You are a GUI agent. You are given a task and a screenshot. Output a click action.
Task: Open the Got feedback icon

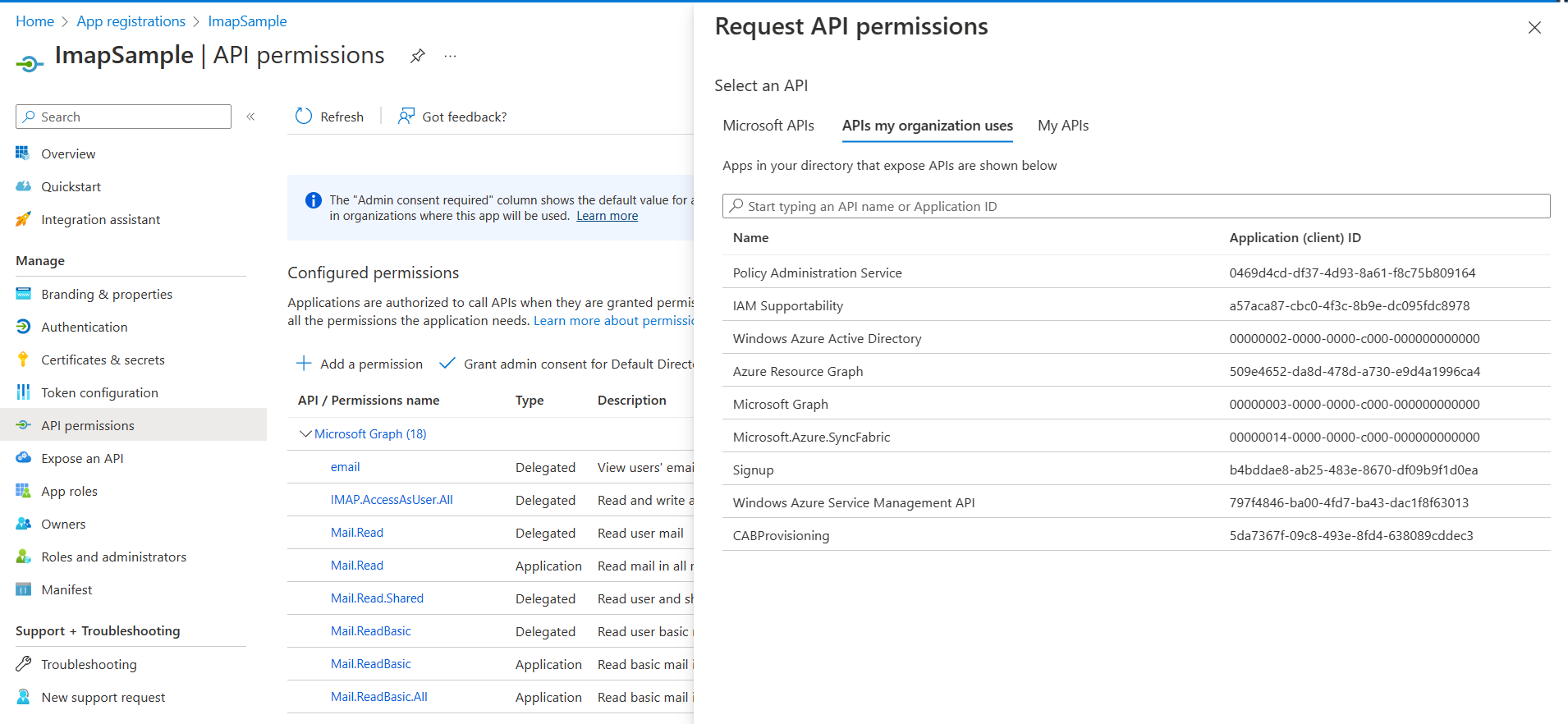(x=406, y=117)
